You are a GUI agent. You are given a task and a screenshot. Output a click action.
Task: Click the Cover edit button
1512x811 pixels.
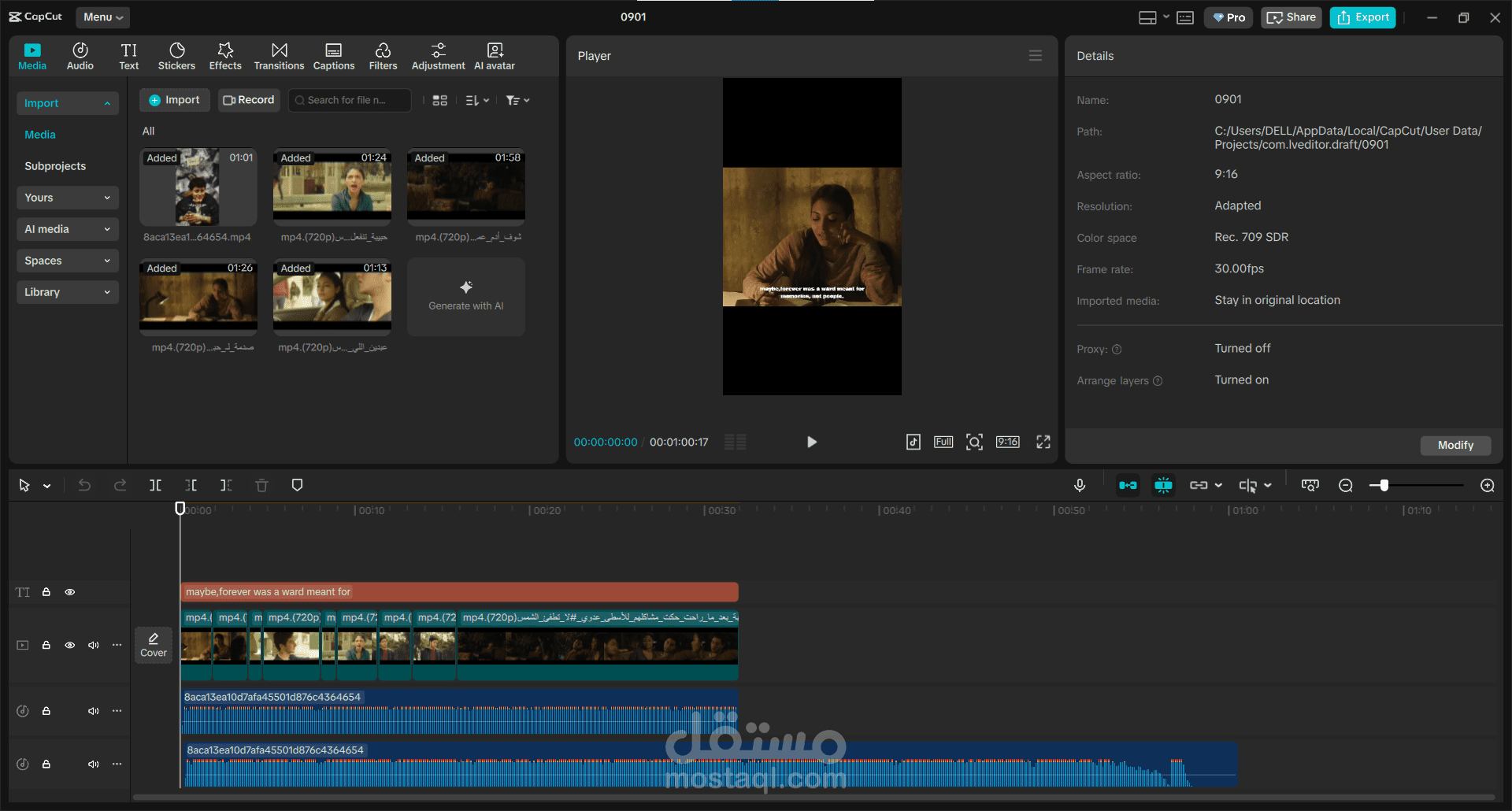pos(154,645)
